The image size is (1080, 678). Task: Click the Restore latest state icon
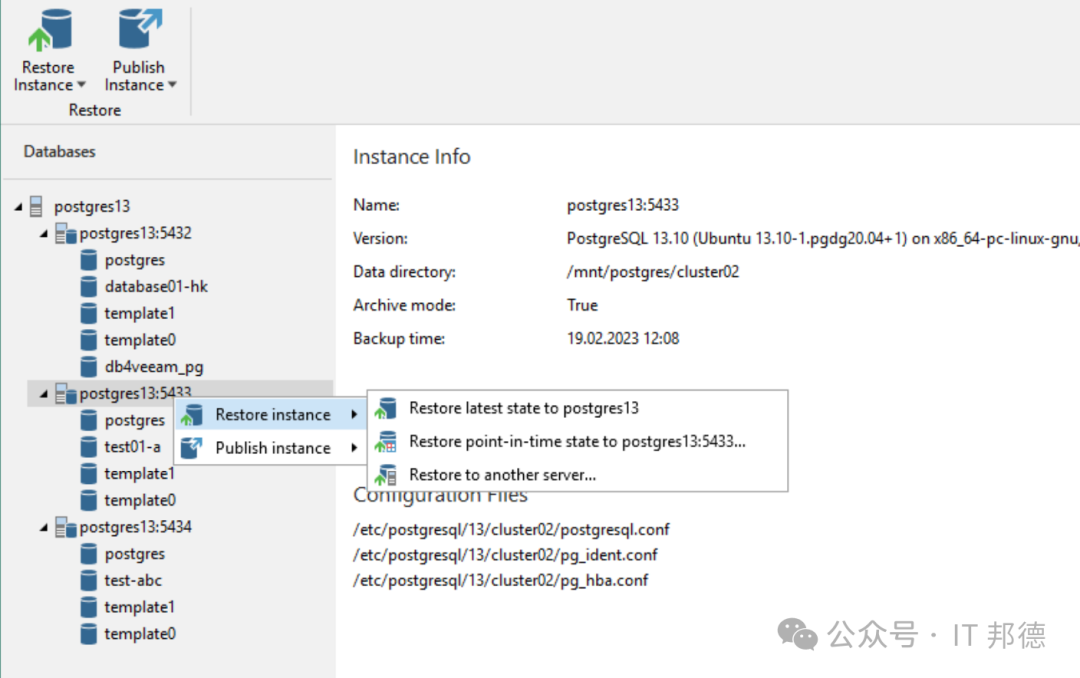tap(386, 408)
